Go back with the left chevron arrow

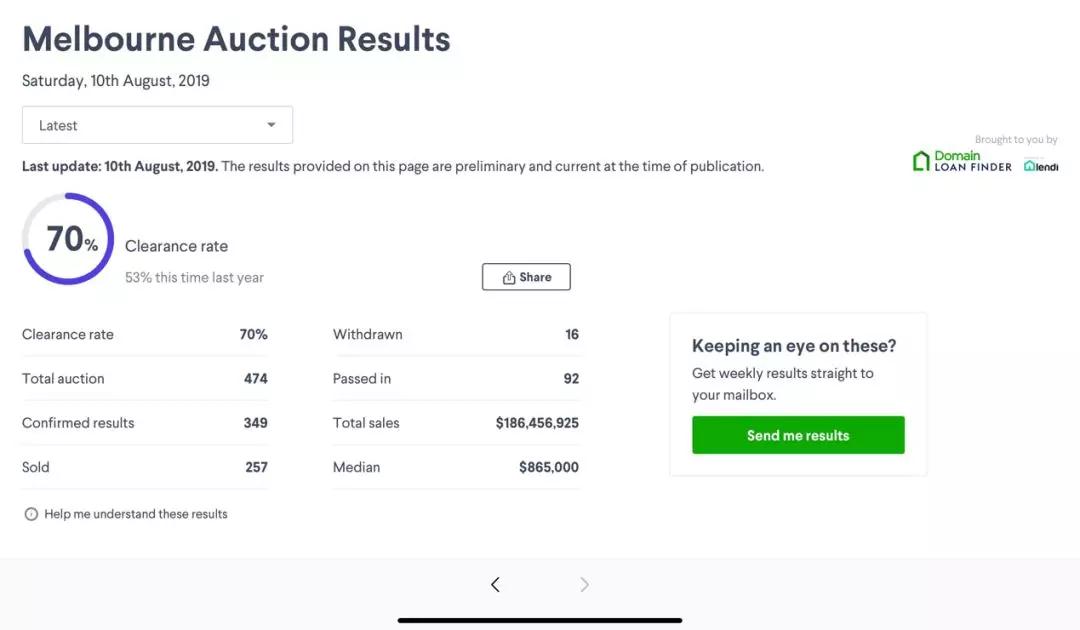(x=495, y=585)
